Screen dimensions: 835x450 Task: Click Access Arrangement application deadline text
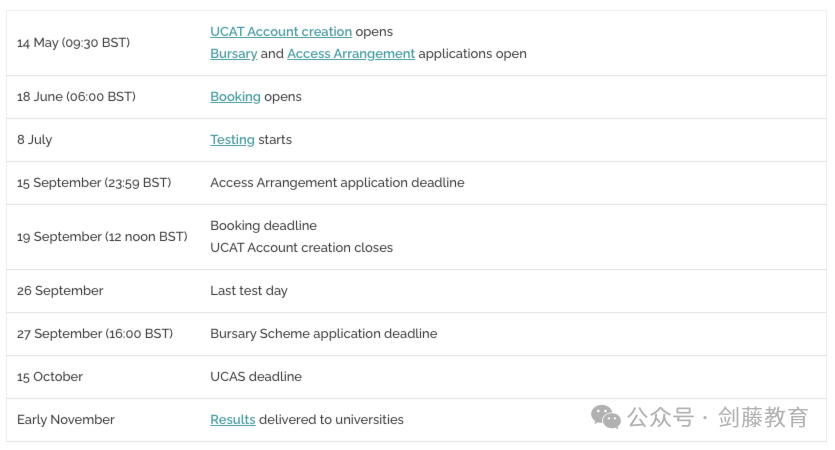(x=337, y=183)
